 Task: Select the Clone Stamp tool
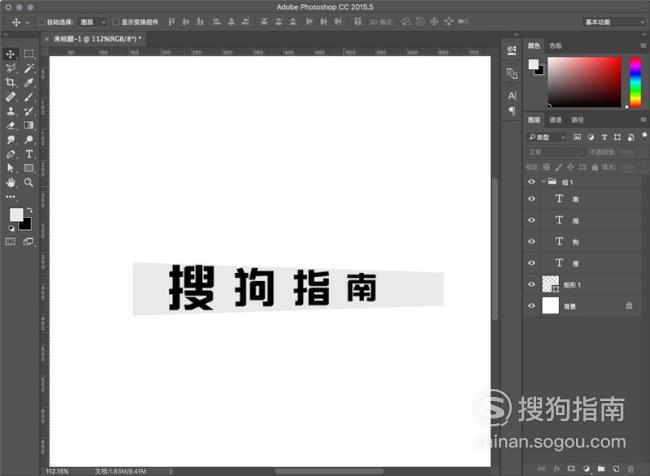point(11,111)
